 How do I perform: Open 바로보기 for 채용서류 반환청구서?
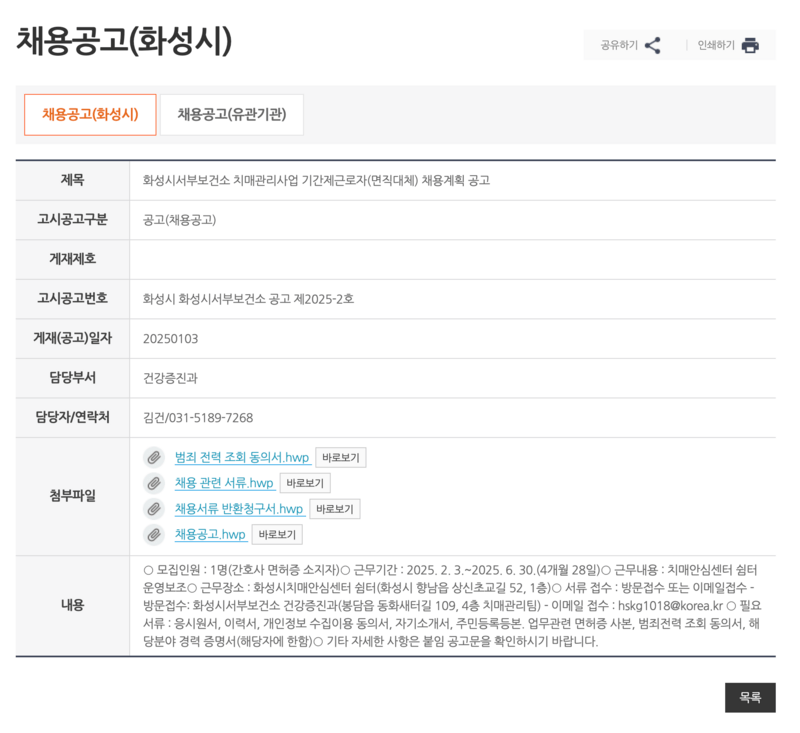click(x=335, y=509)
